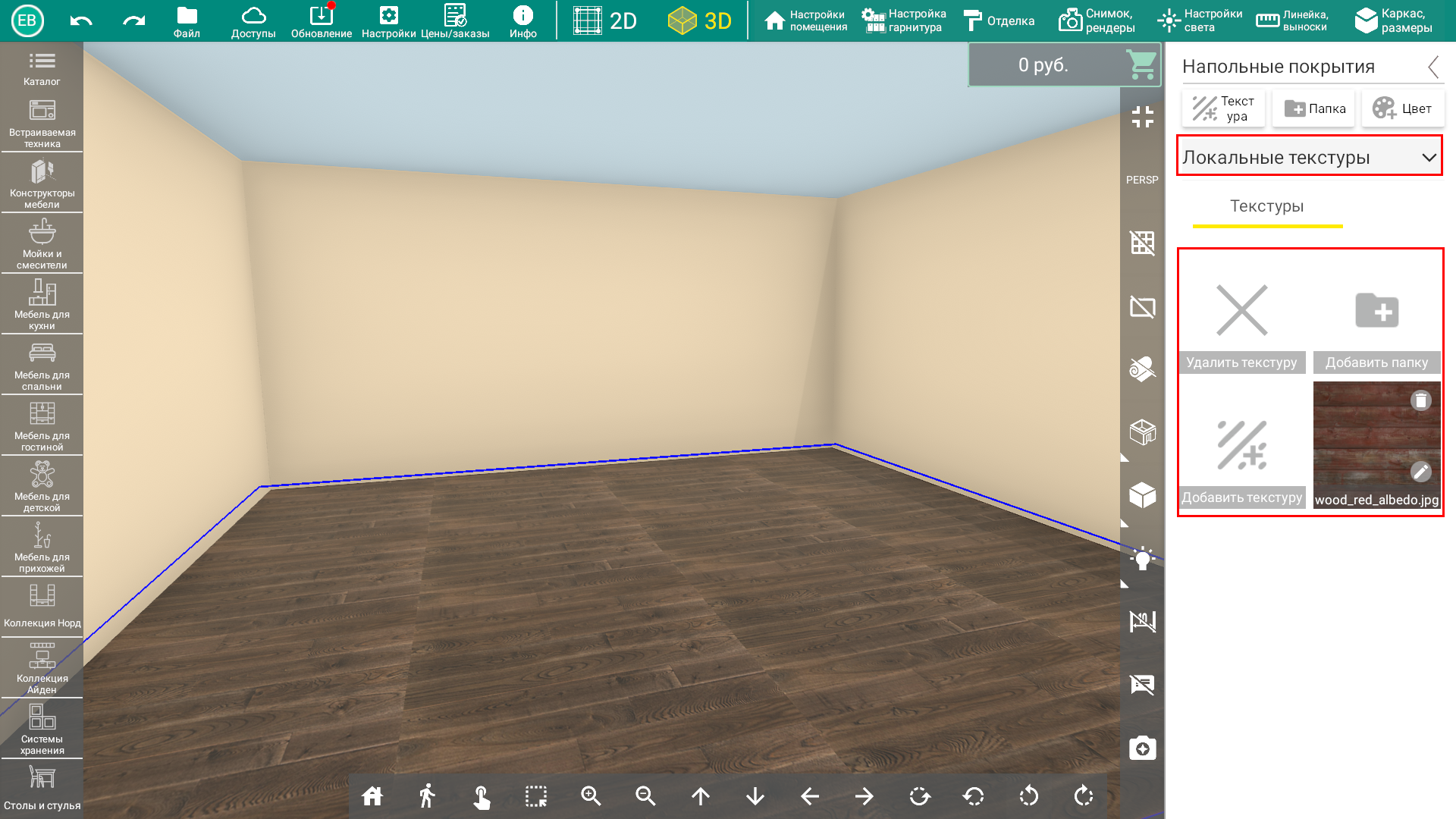The height and width of the screenshot is (819, 1456).
Task: Toggle dimension lines visibility icon
Action: (1142, 622)
